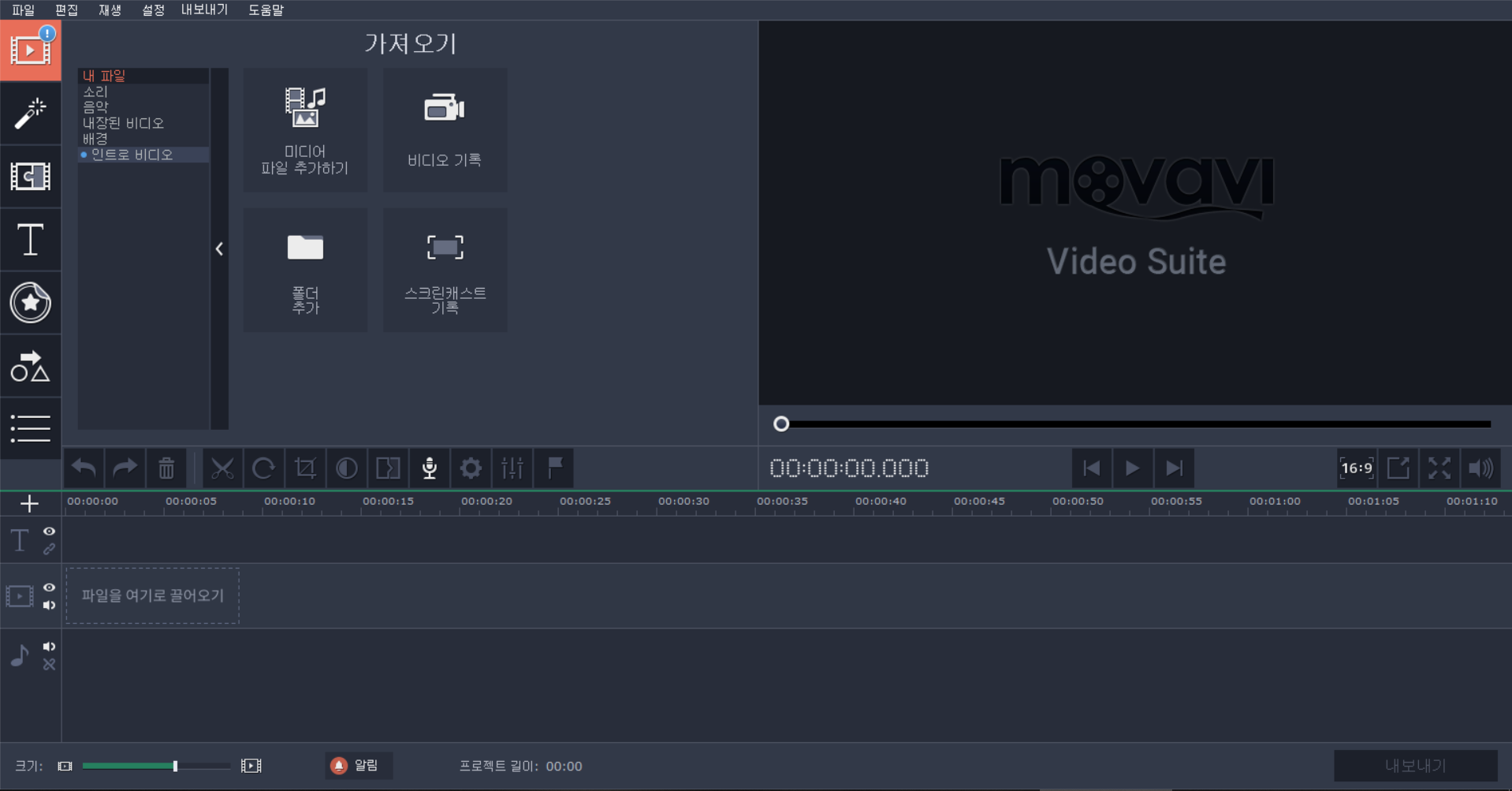Click the Undo arrow button
Image resolution: width=1512 pixels, height=791 pixels.
[84, 468]
